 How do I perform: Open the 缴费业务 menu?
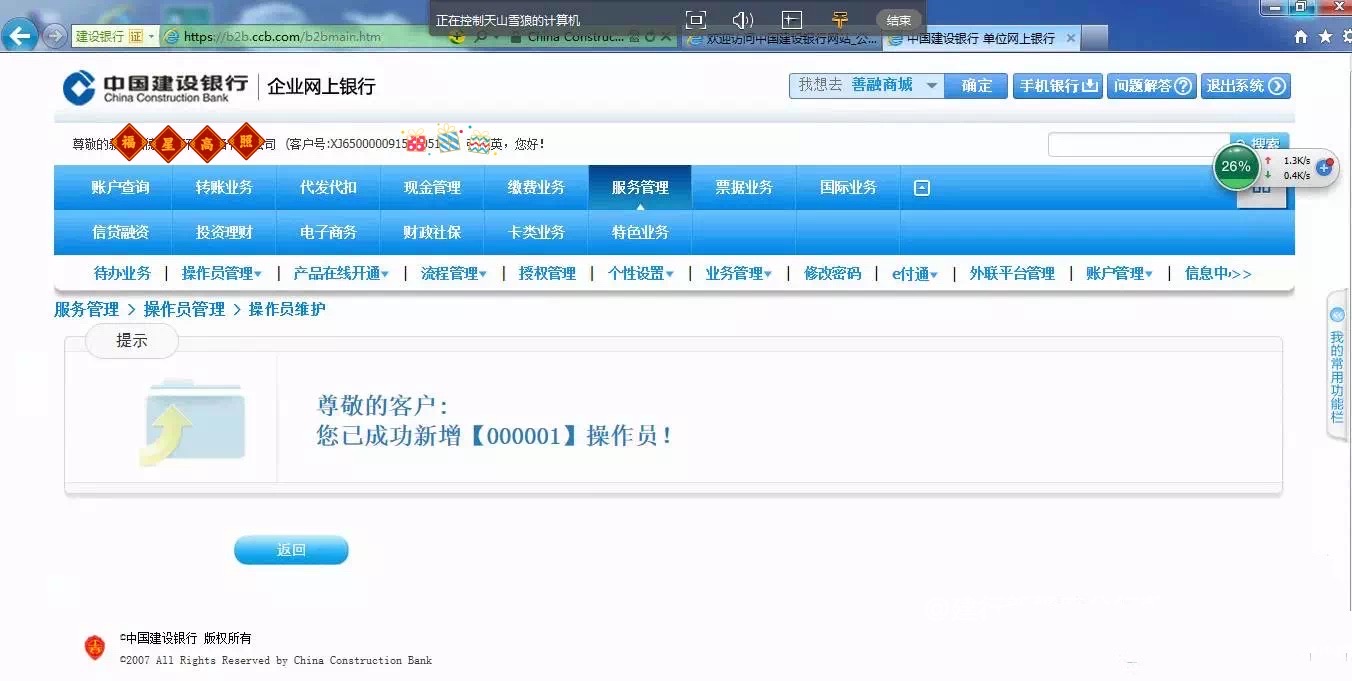click(536, 187)
